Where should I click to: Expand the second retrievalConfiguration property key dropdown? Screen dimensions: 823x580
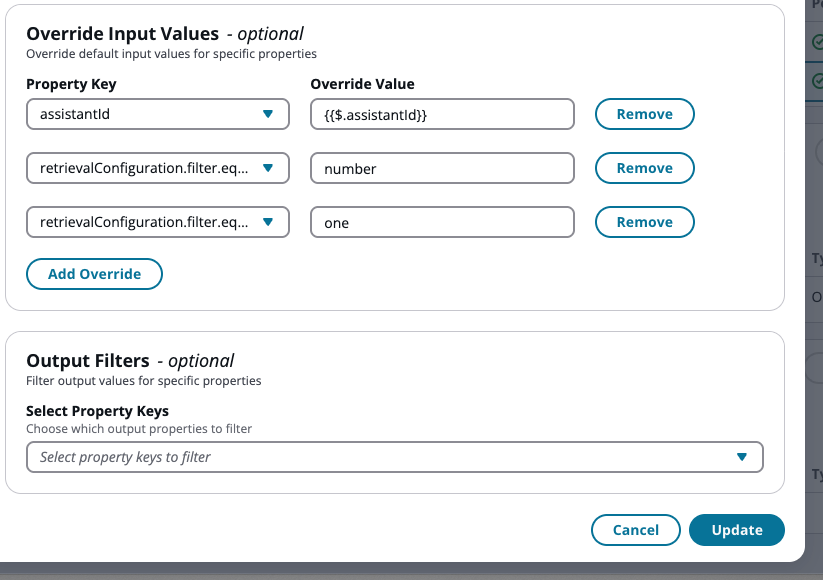coord(155,168)
